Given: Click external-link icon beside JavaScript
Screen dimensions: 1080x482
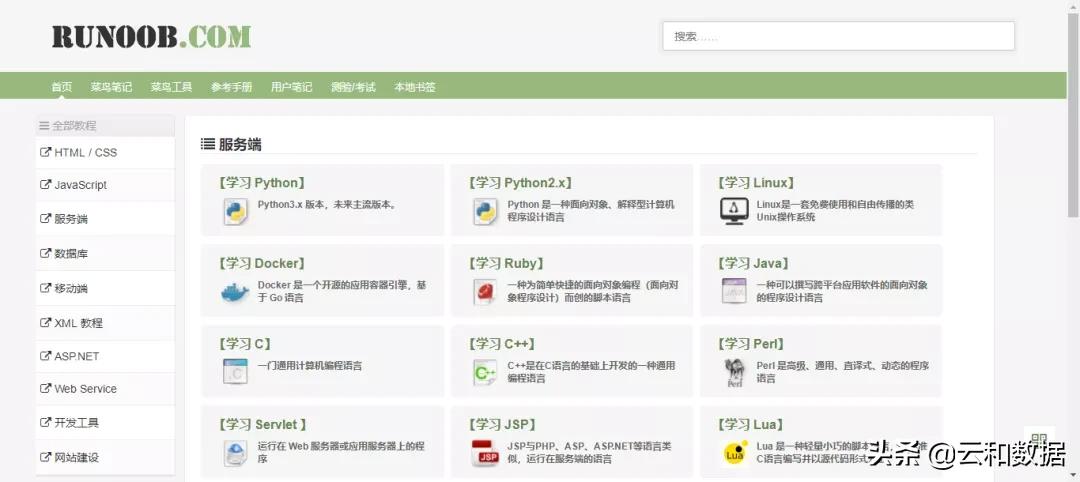Looking at the screenshot, I should coord(45,185).
